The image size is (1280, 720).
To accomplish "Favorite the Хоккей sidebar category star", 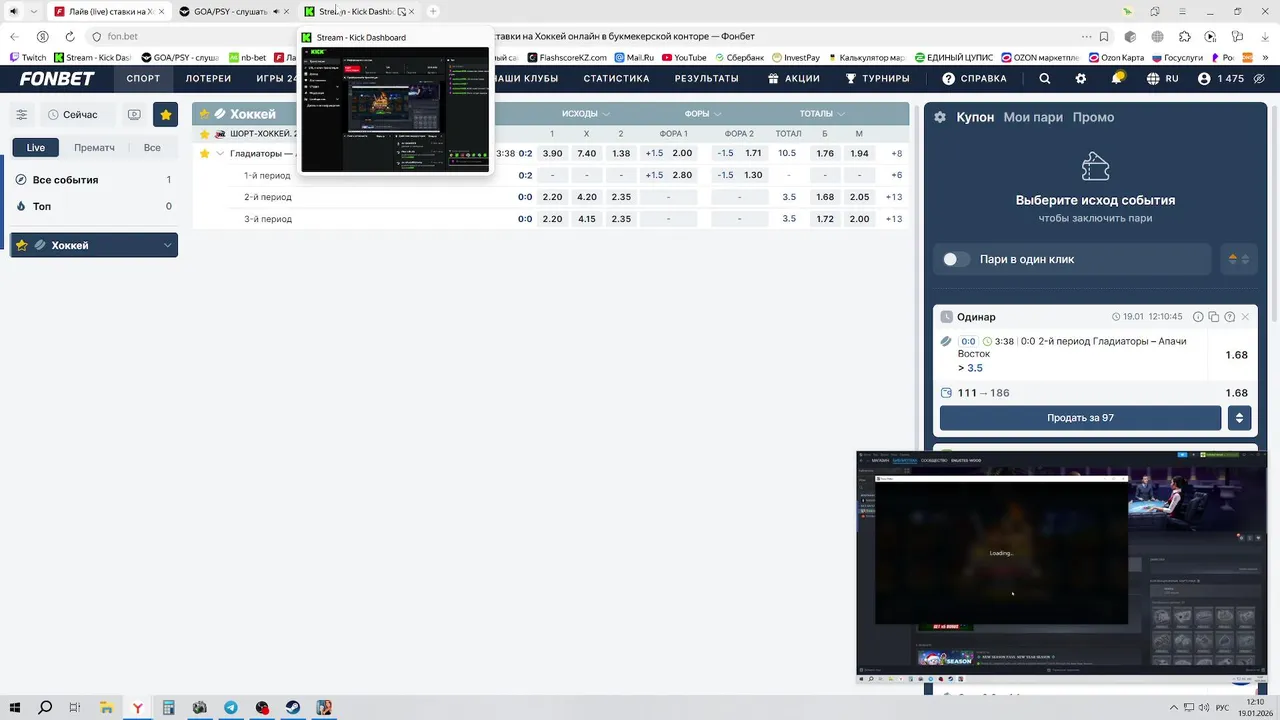I will coord(22,245).
